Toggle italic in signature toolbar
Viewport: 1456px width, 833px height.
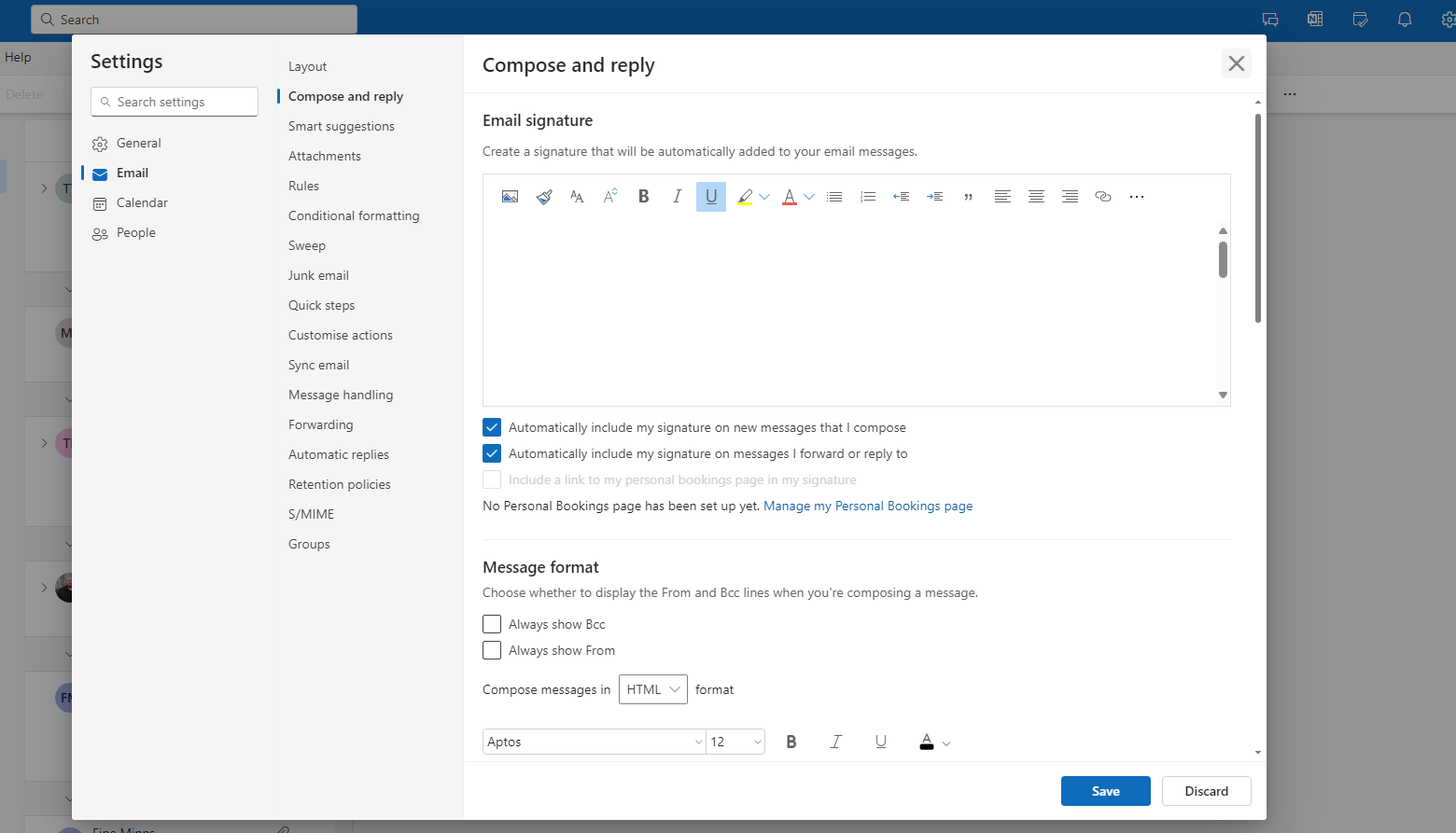[678, 197]
